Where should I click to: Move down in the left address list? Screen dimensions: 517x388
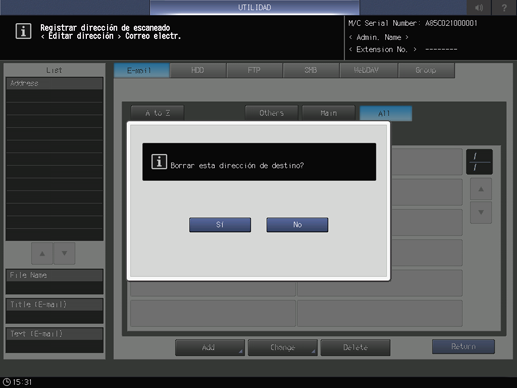tap(64, 254)
